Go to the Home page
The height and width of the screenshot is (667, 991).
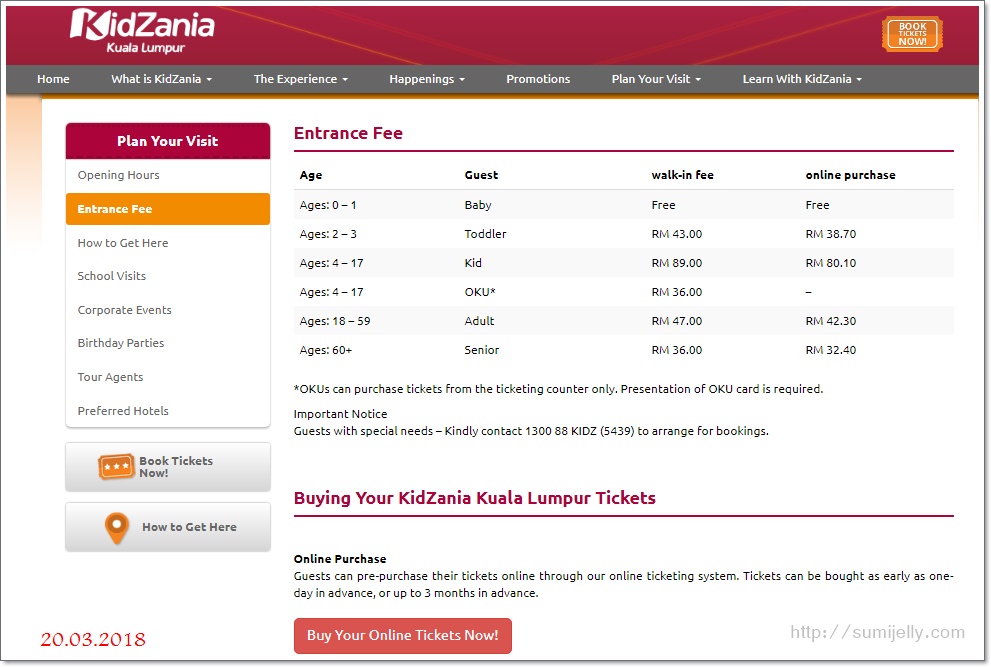(x=53, y=79)
